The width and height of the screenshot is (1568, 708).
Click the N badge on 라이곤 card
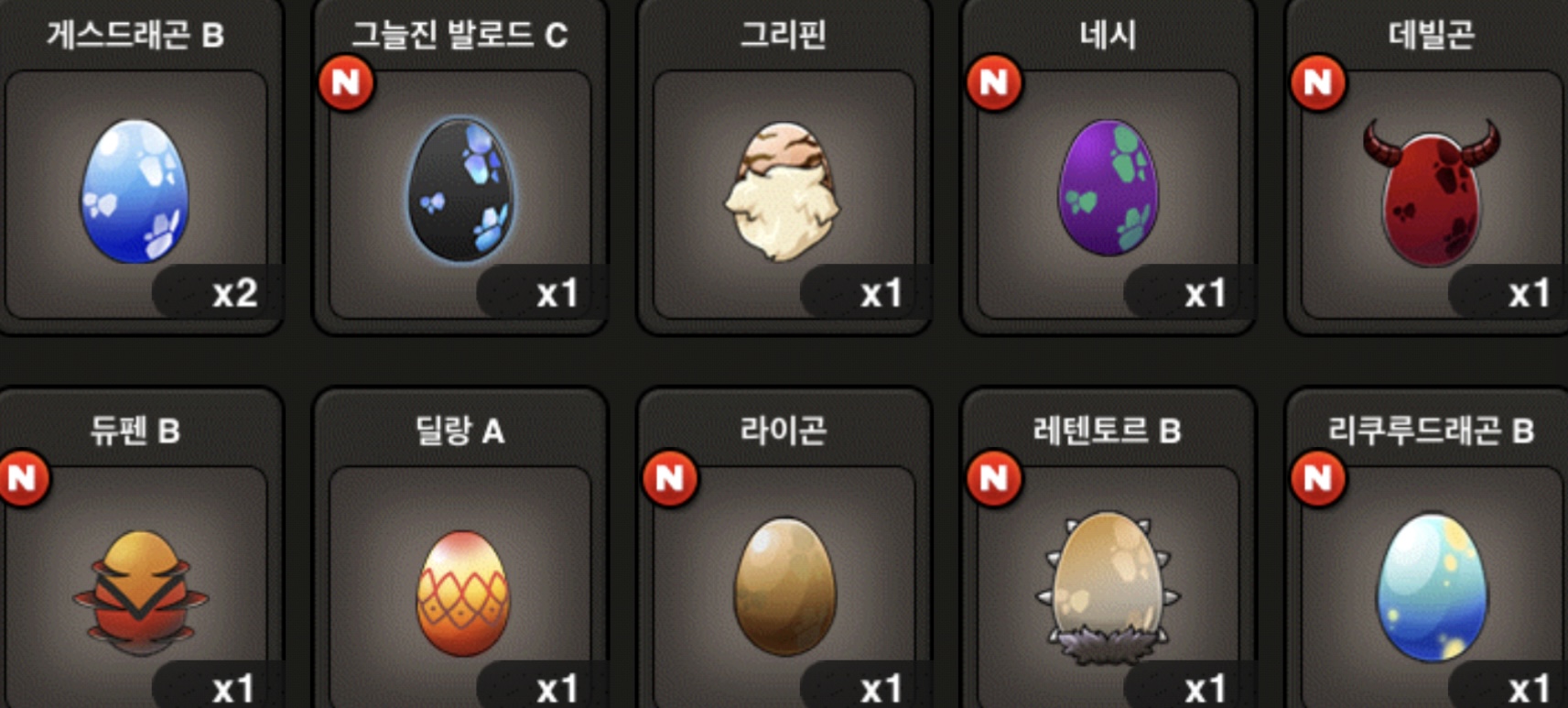point(670,477)
